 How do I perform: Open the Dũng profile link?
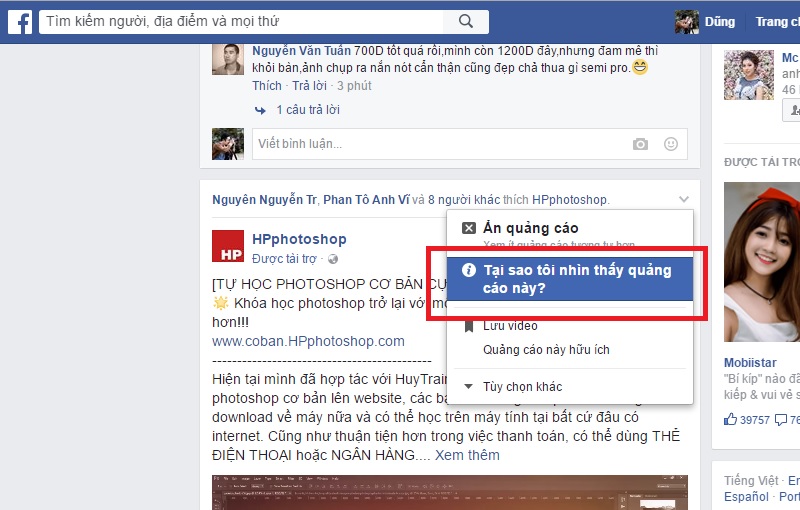tap(719, 22)
